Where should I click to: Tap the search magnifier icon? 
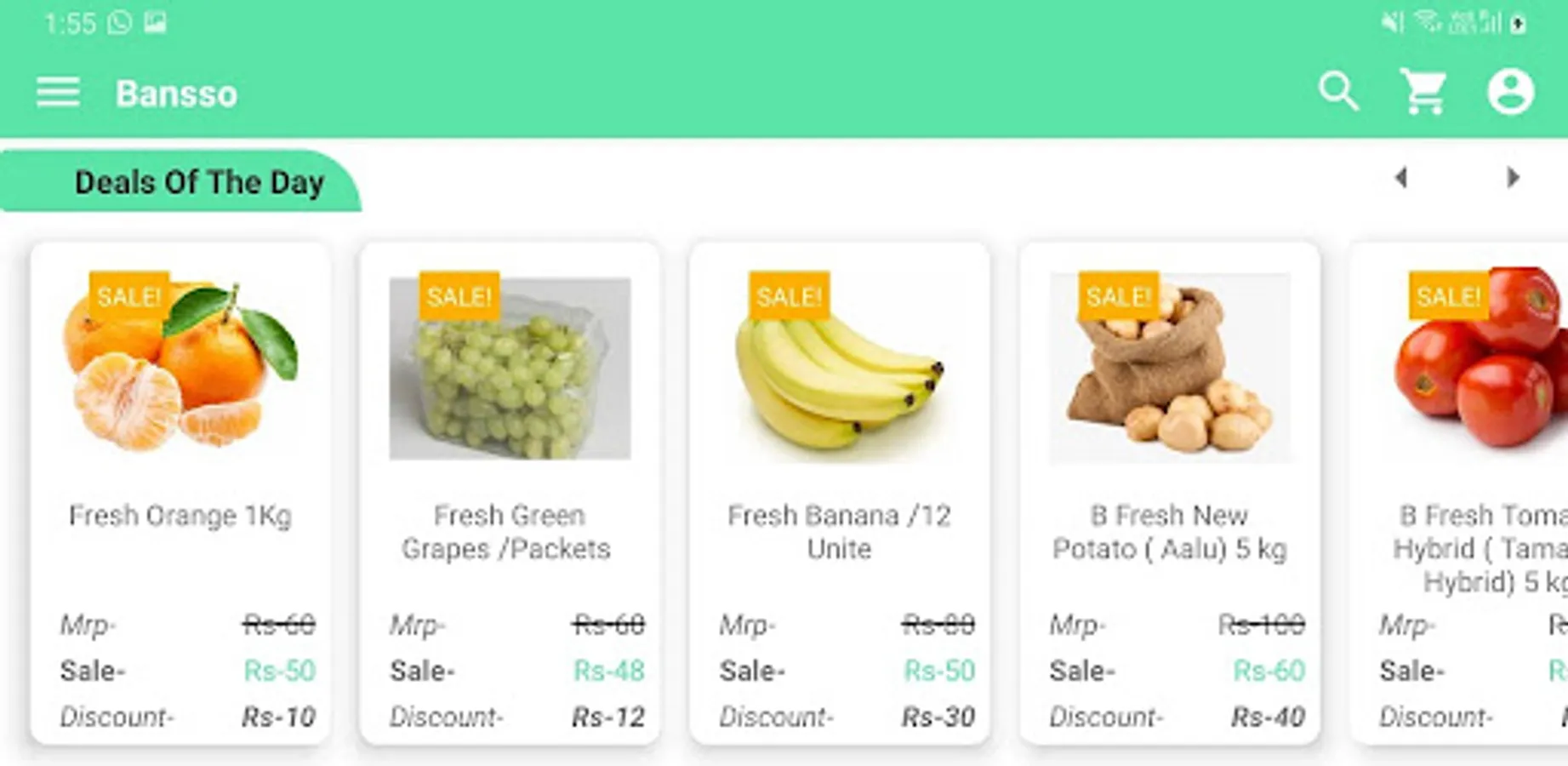(1338, 91)
